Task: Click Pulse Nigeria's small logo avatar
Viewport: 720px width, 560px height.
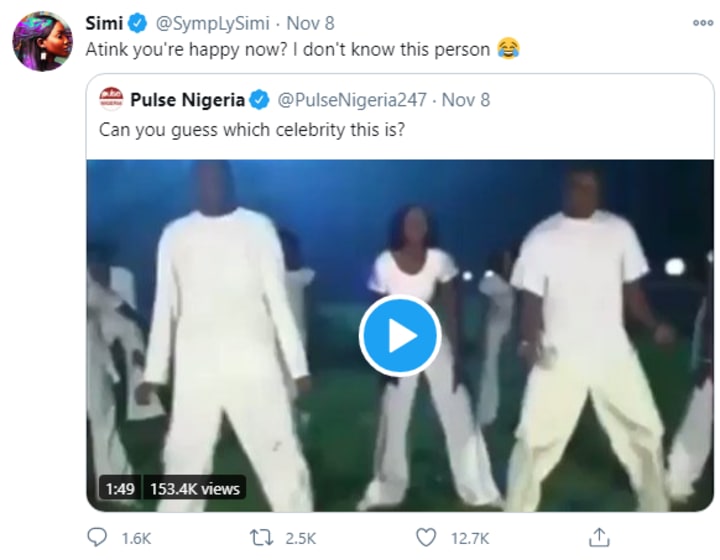Action: click(111, 100)
